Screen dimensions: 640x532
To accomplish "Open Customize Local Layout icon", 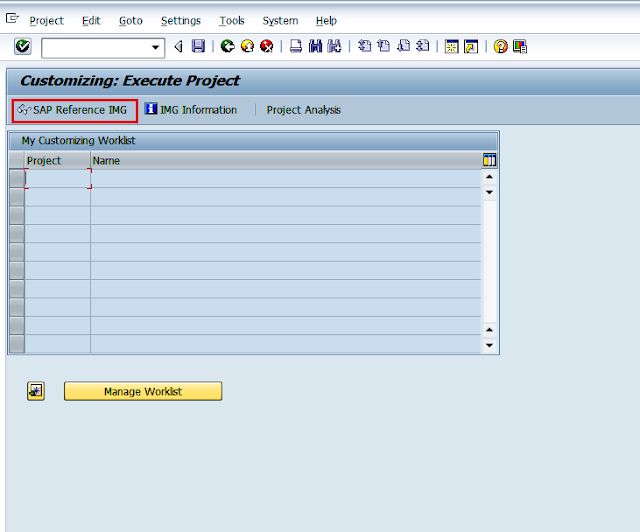I will click(x=520, y=47).
